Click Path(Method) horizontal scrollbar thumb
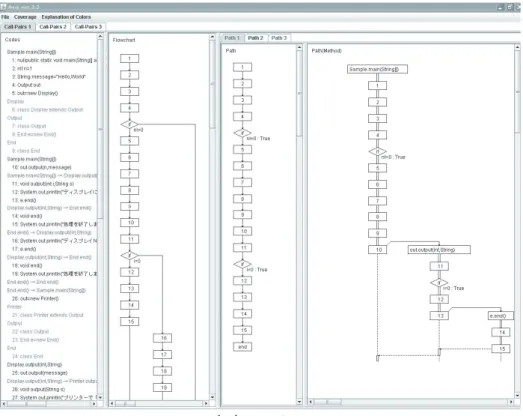This screenshot has width=523, height=416. [327, 402]
